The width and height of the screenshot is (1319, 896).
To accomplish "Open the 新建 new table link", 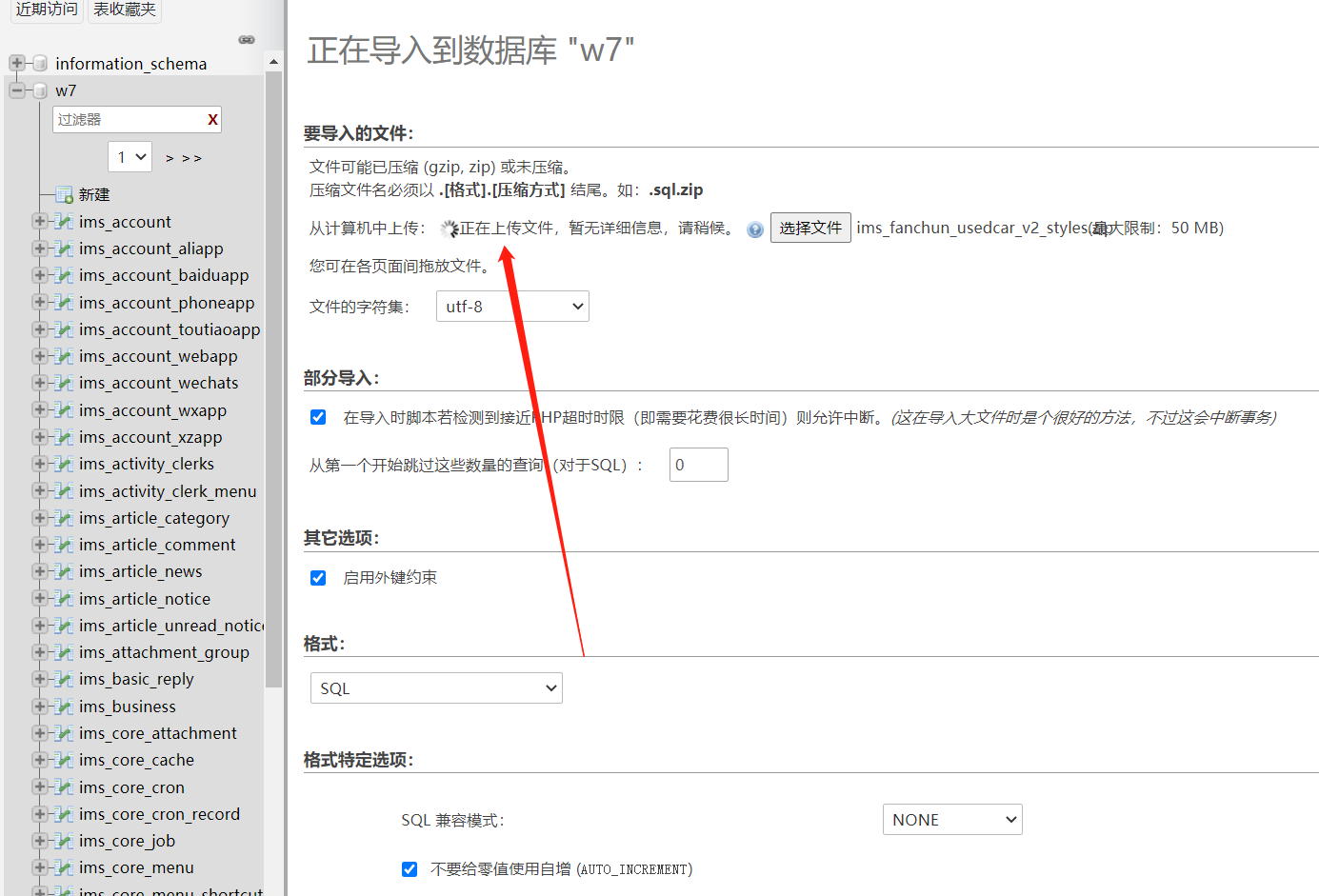I will 94,194.
